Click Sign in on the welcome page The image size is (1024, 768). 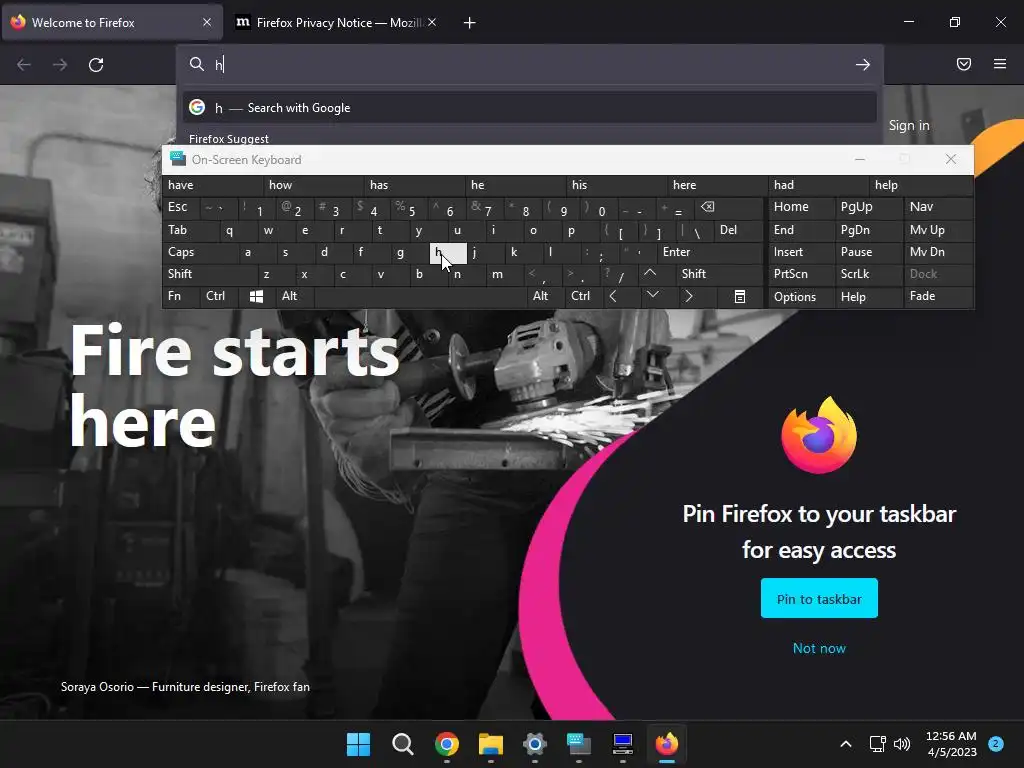[x=908, y=125]
